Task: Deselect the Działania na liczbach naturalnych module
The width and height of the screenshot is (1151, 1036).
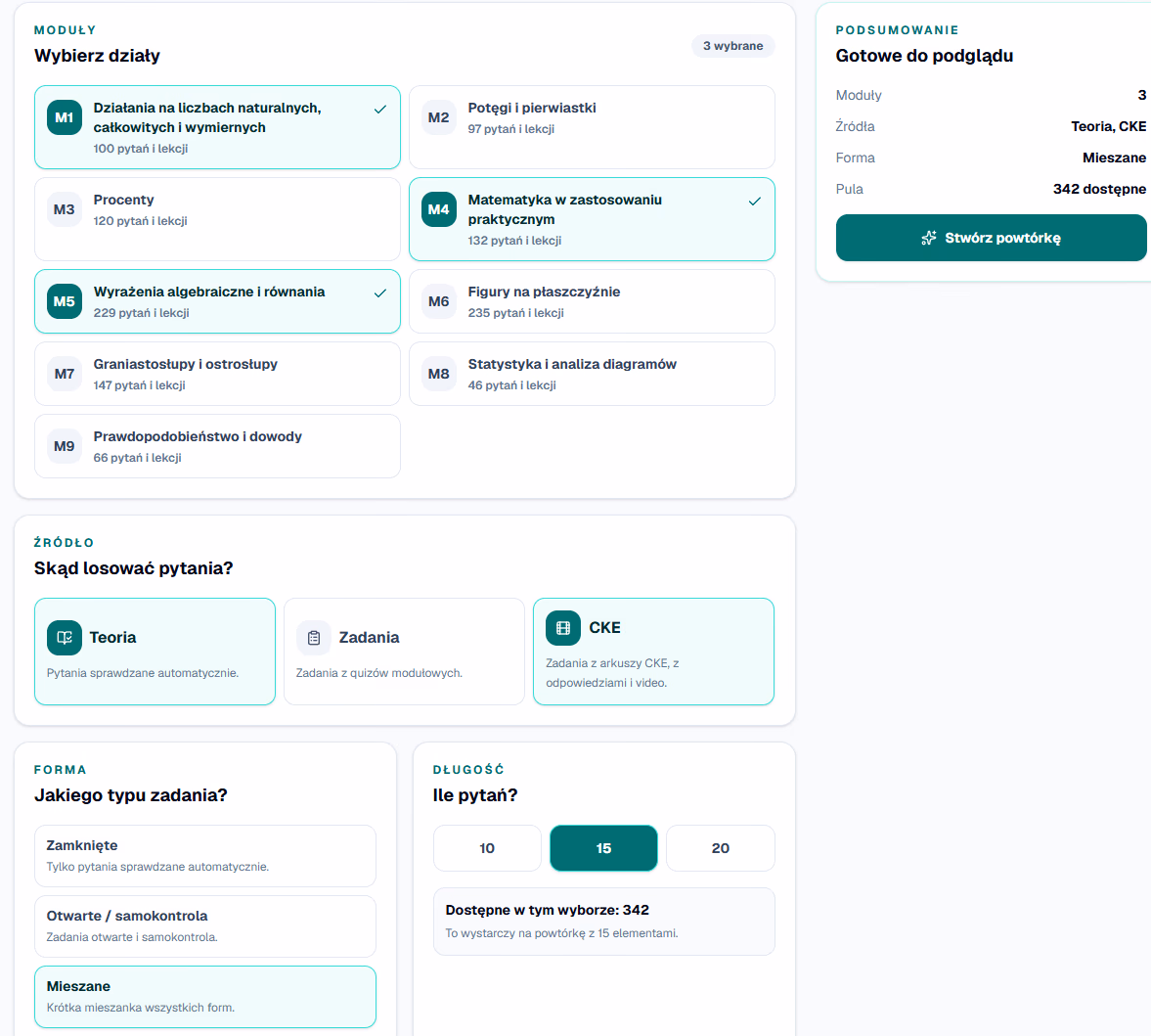Action: pos(217,127)
